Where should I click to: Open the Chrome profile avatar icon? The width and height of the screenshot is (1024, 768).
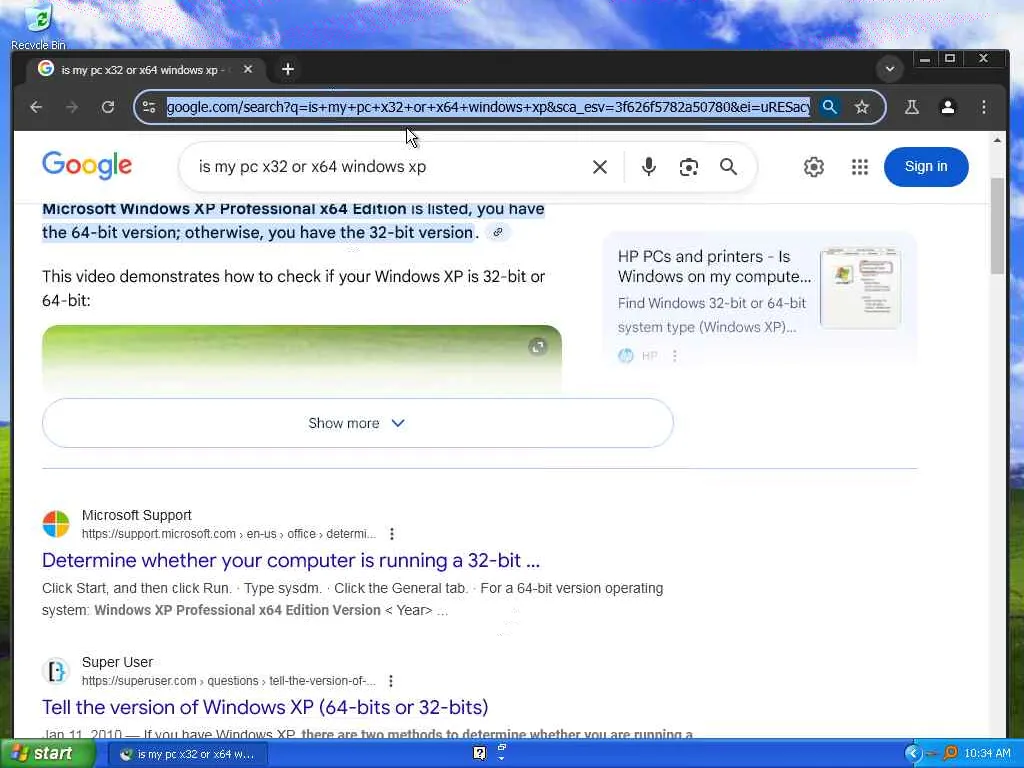(948, 107)
